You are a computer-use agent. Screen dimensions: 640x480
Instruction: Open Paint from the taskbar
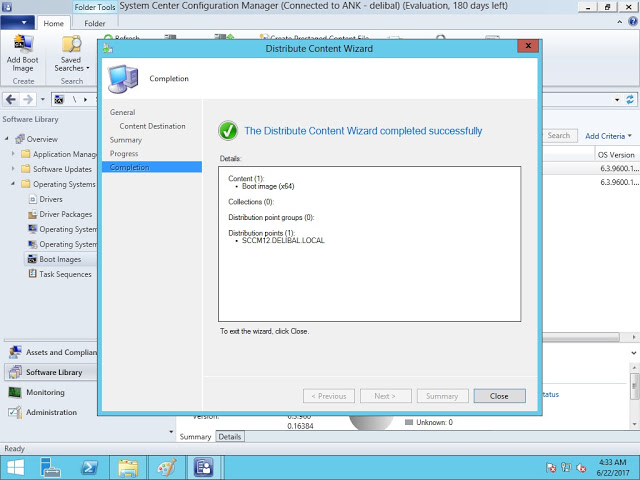click(165, 467)
